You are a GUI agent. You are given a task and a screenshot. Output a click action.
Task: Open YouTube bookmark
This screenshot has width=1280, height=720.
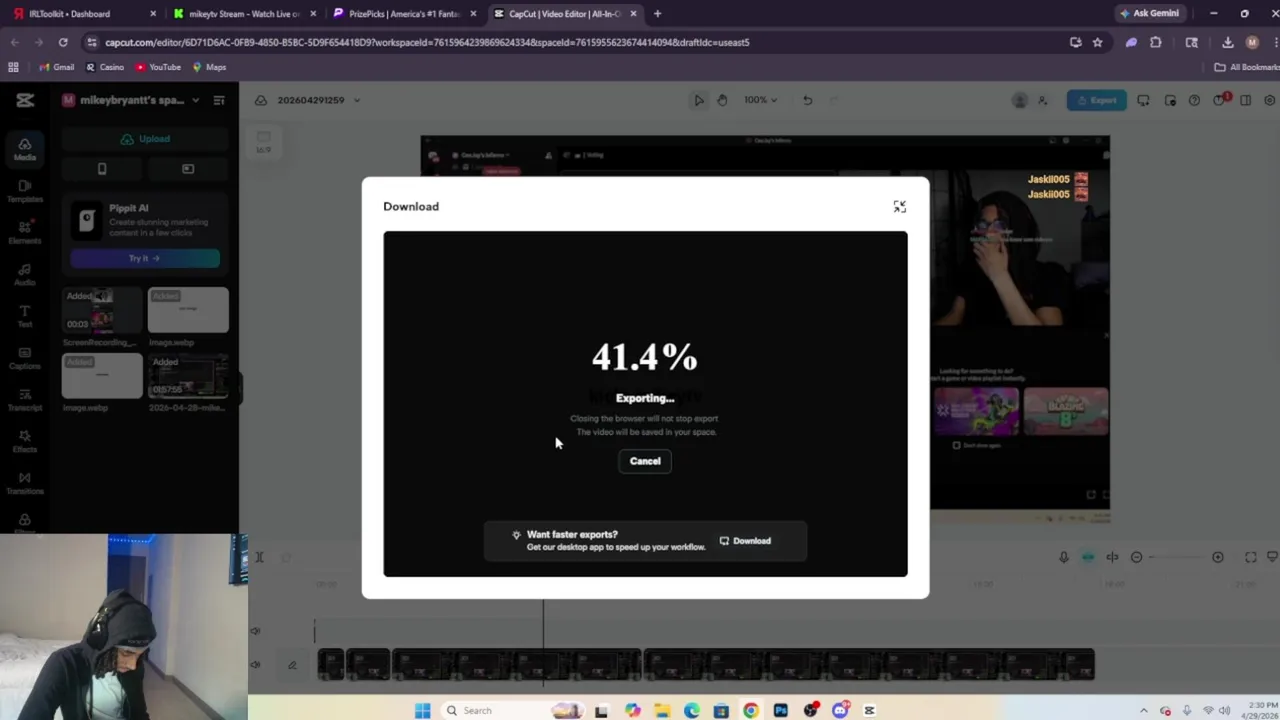[158, 67]
